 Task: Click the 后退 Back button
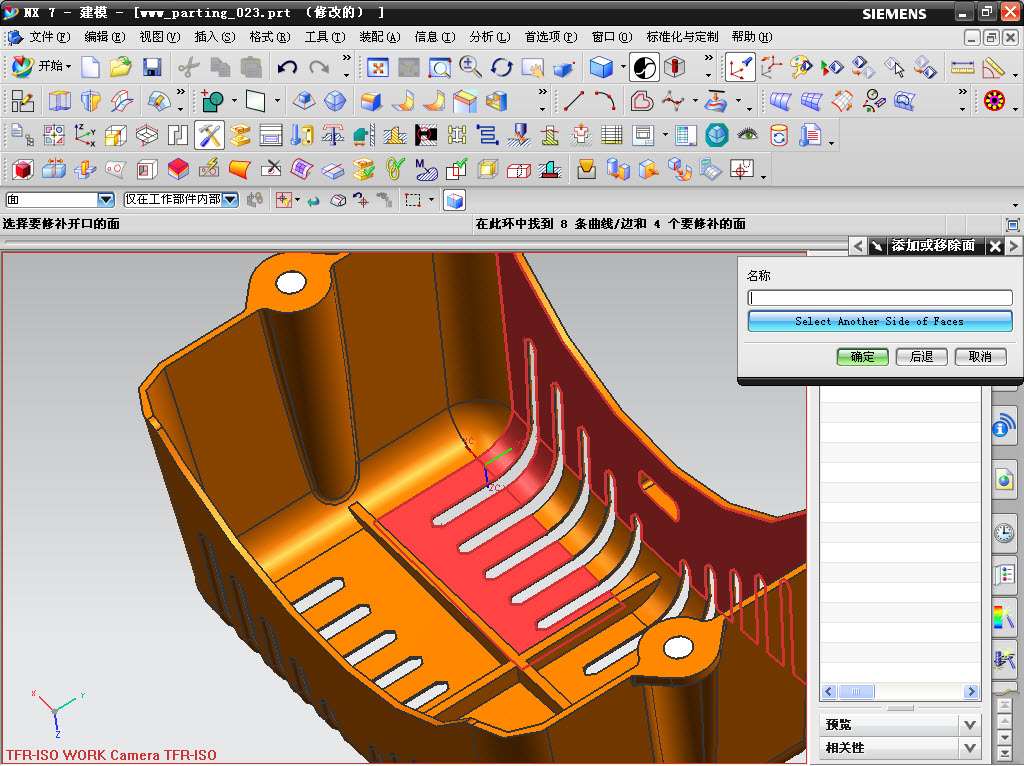[921, 357]
